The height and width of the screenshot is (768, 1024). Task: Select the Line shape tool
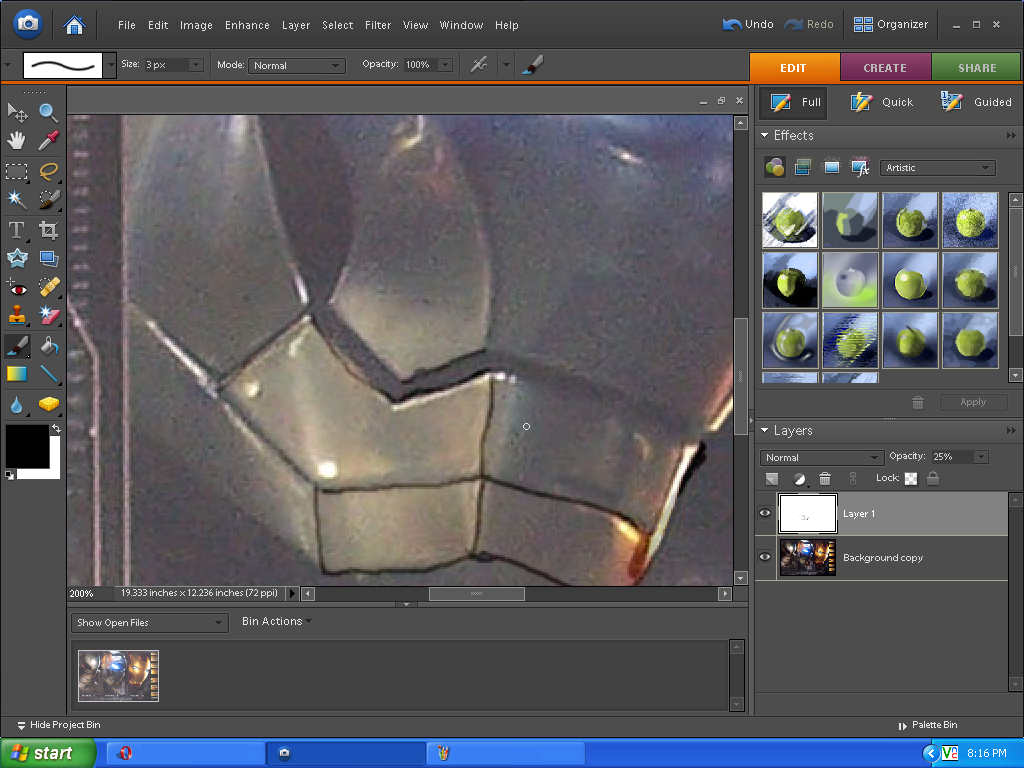pos(48,374)
